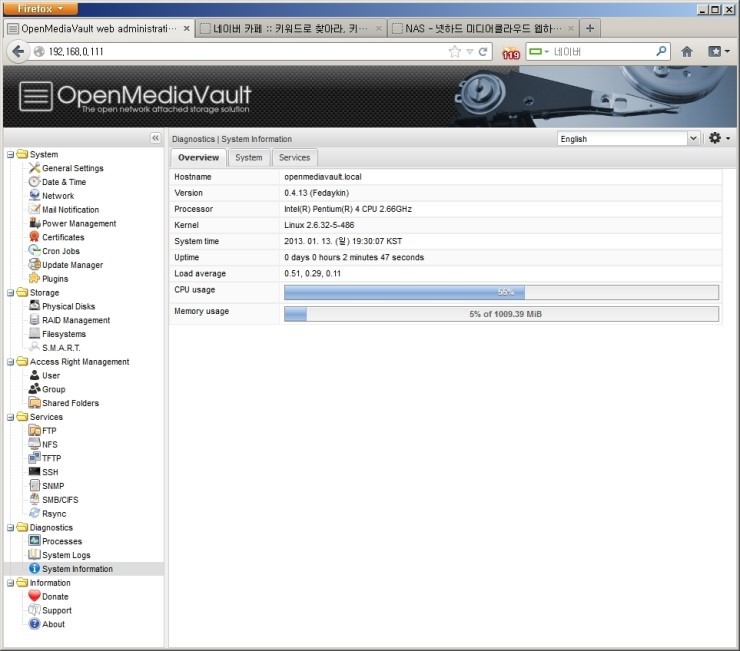This screenshot has width=740, height=651.
Task: Select the 네이버 카페 browser tab
Action: tap(291, 29)
